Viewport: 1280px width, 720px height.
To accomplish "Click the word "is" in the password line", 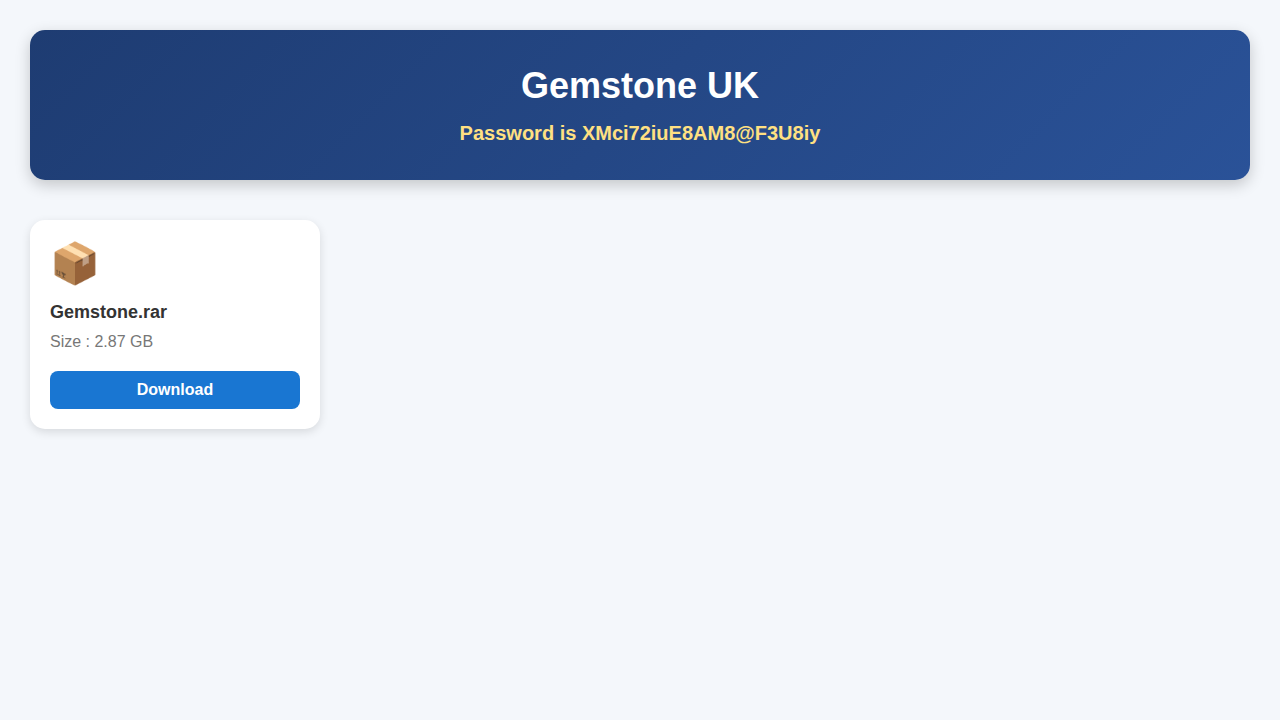I will pos(568,133).
